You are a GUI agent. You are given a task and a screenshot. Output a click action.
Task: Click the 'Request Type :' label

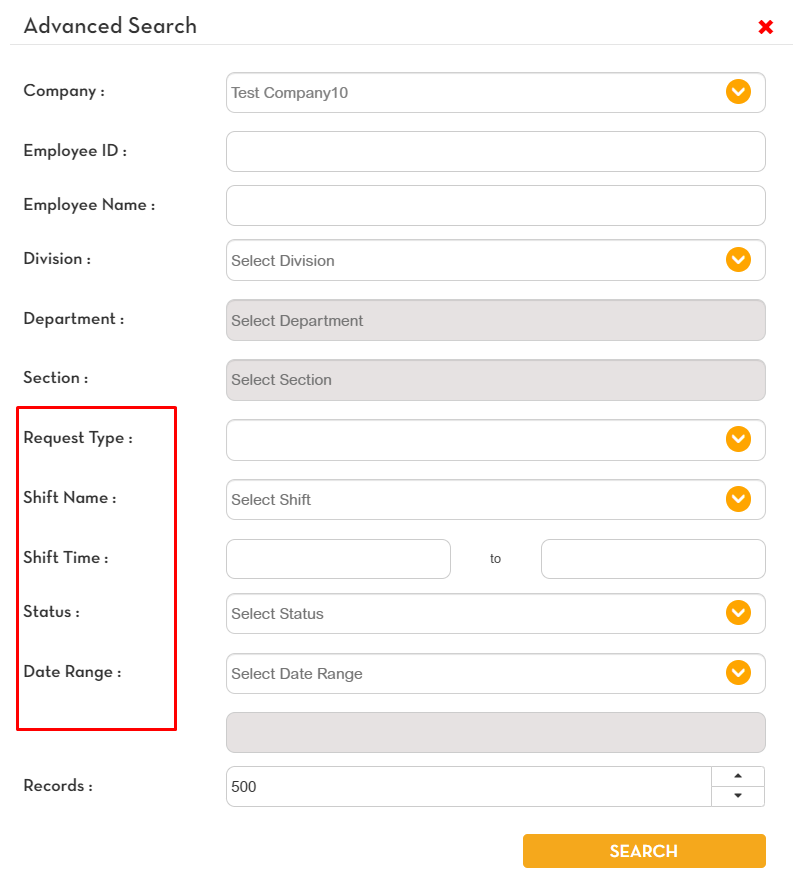tap(78, 438)
